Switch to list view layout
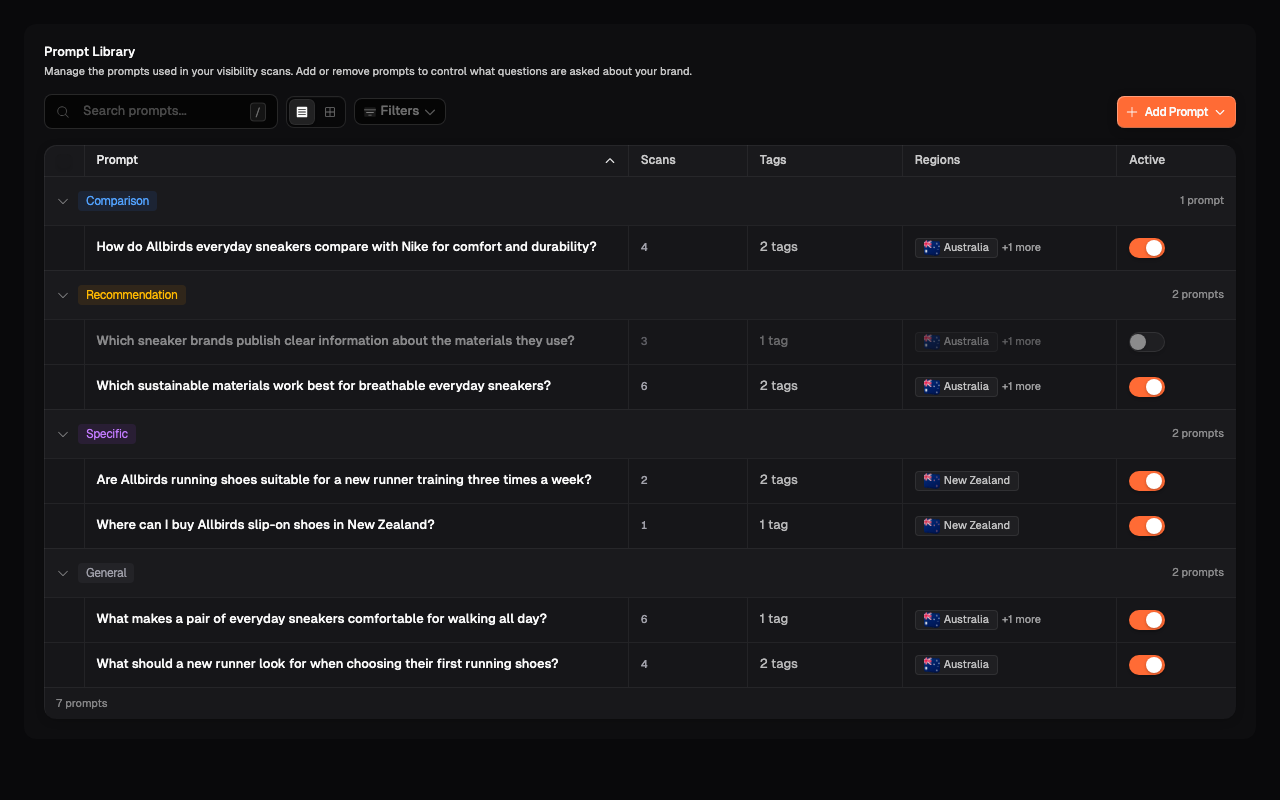 click(x=302, y=112)
